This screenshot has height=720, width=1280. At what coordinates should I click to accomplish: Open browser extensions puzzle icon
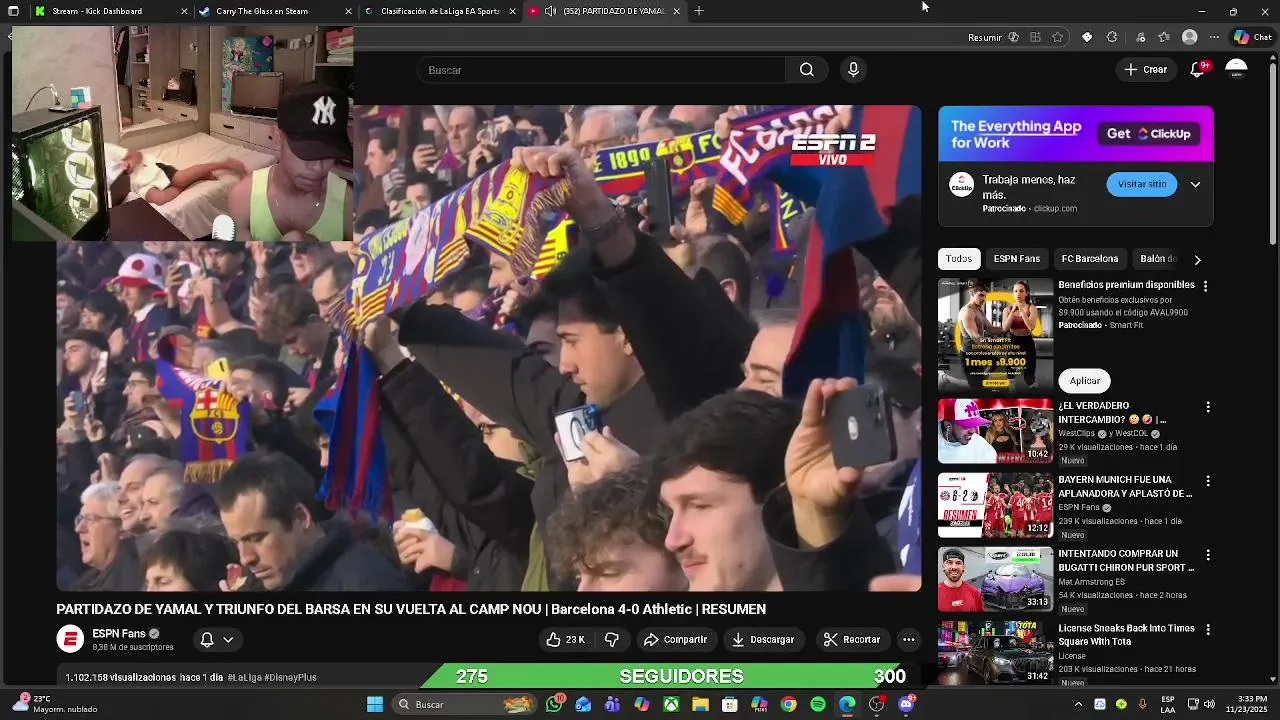tap(1112, 37)
